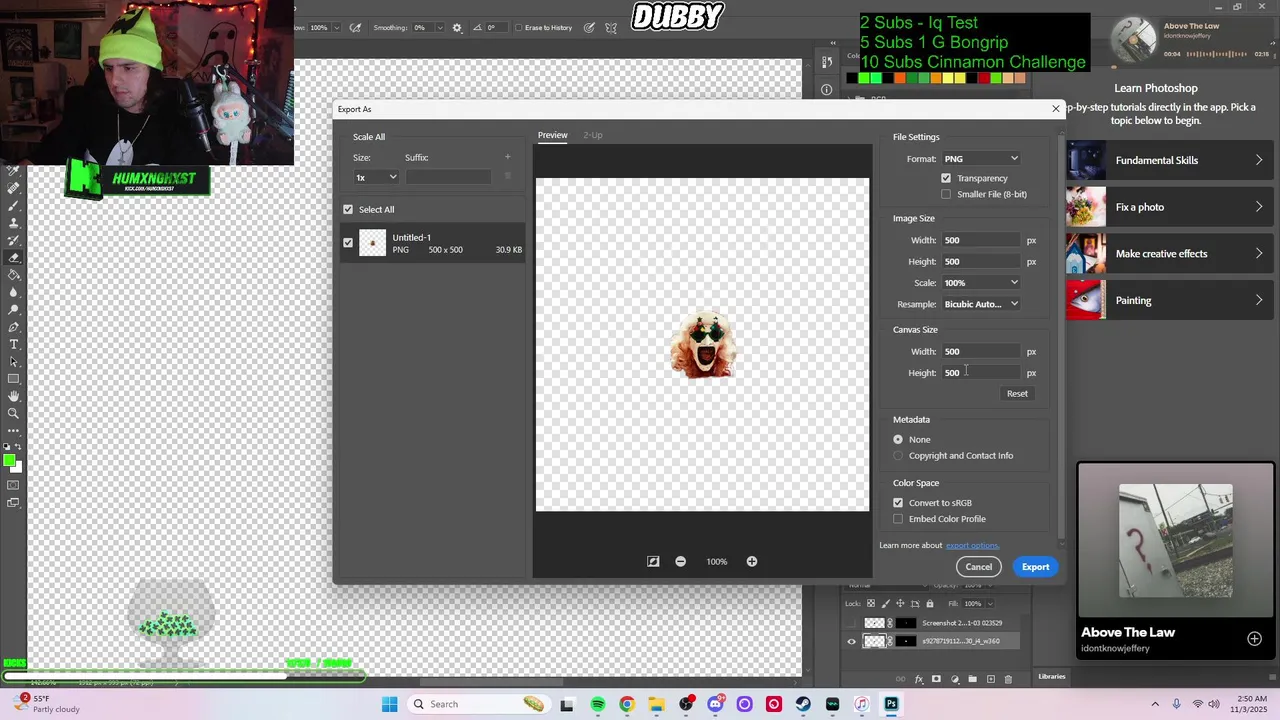Open the Resample Bicubic Auto dropdown

981,304
